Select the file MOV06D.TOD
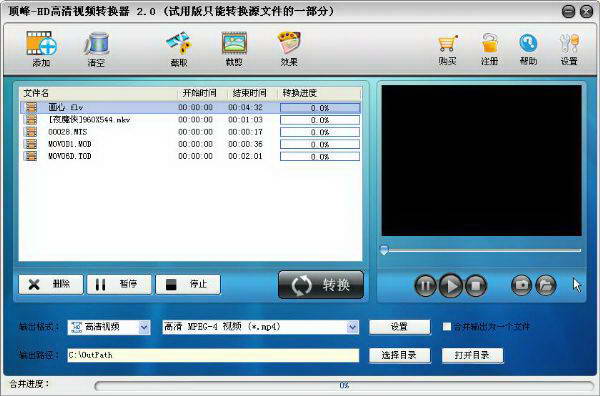The width and height of the screenshot is (600, 396). click(x=70, y=156)
